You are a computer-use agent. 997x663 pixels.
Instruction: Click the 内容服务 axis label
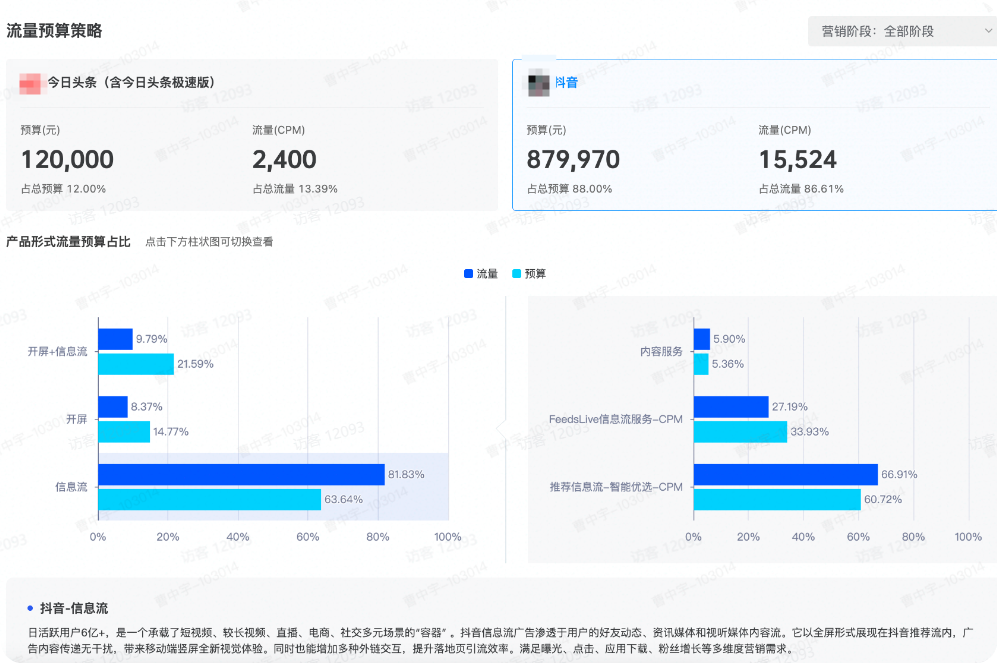(x=661, y=352)
